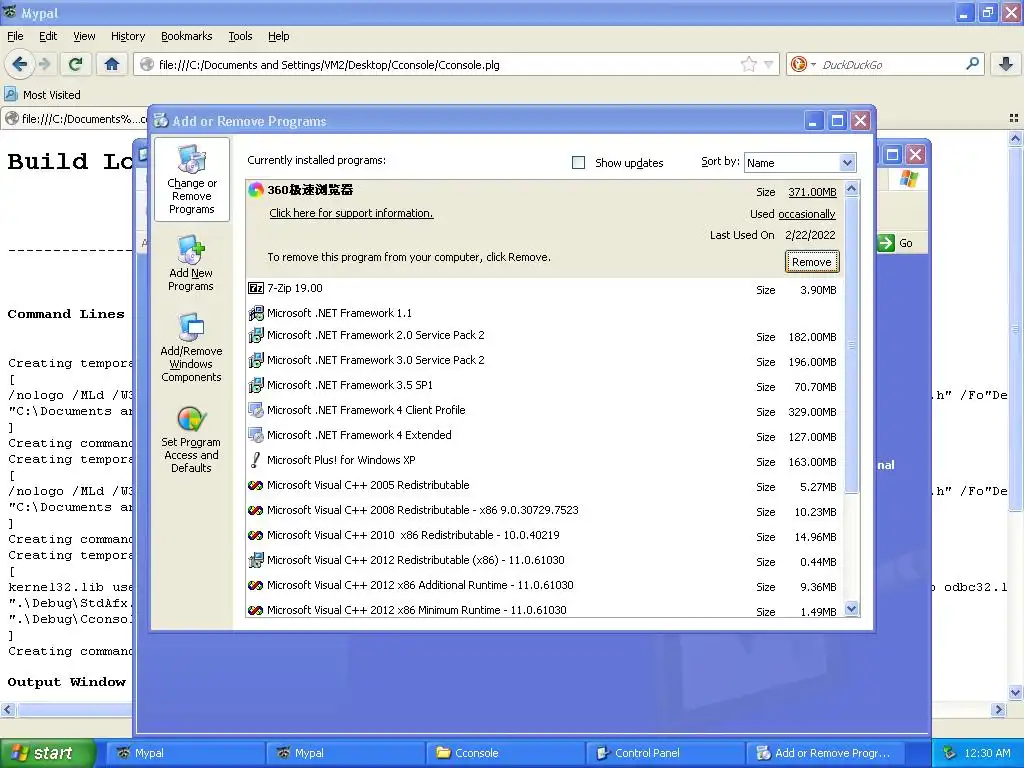Click .NET Framework 2.0 Service Pack 2 icon
This screenshot has width=1024, height=768.
256,336
